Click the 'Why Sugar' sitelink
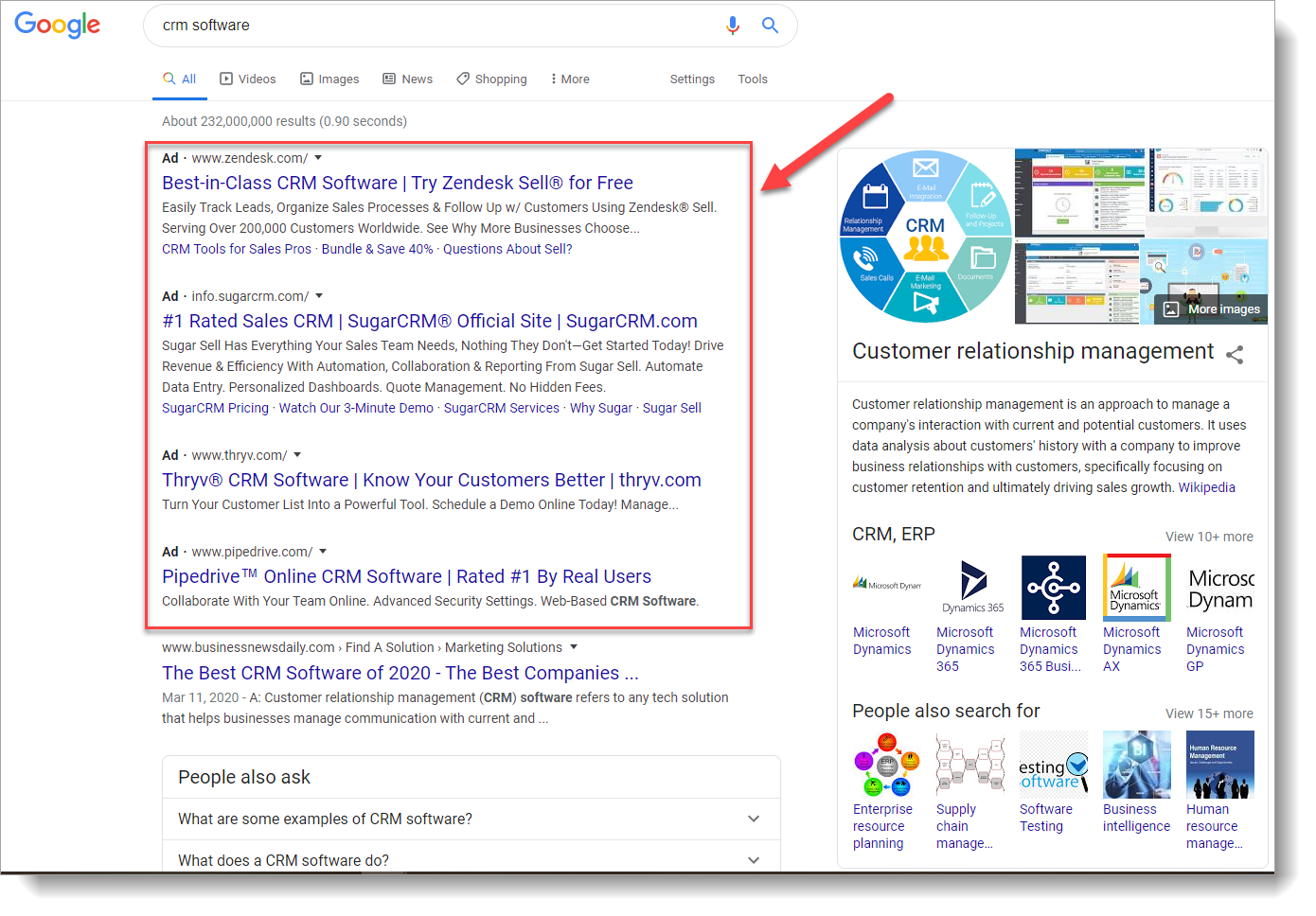The image size is (1316, 916). [x=601, y=408]
